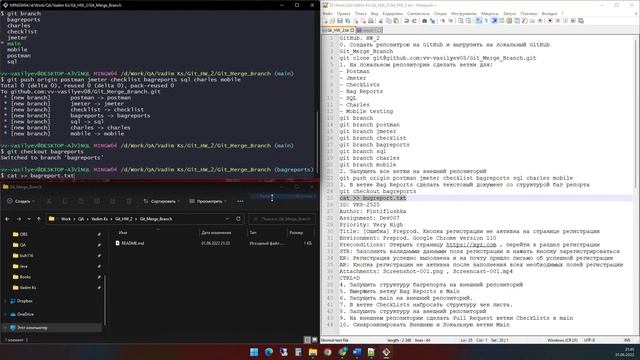Click the Paste icon in Notepad++ toolbar
Viewport: 640px width, 360px height.
[396, 21]
